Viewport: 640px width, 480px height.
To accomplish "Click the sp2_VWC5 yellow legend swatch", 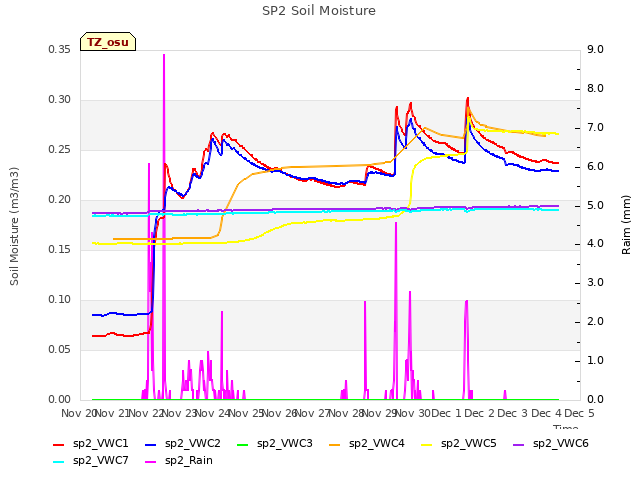I will (x=427, y=444).
